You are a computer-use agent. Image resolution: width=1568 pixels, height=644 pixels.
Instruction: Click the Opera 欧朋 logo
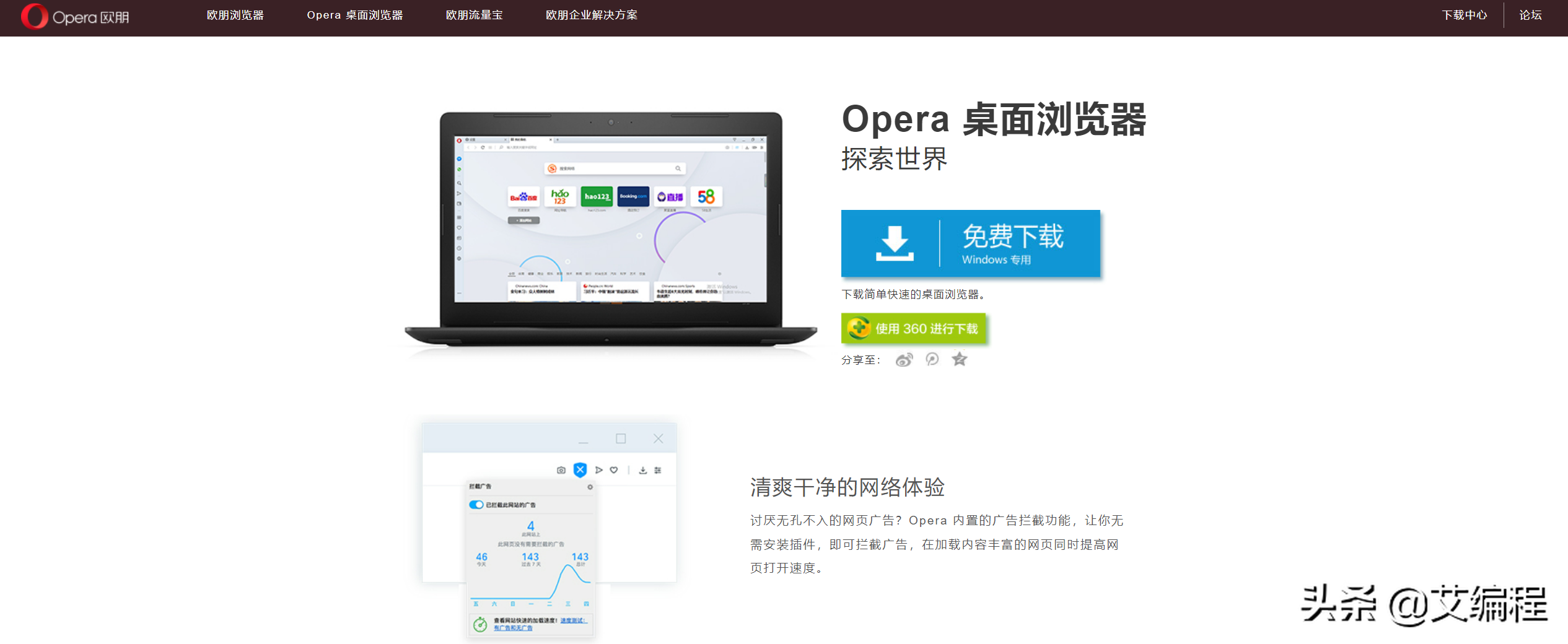click(75, 17)
